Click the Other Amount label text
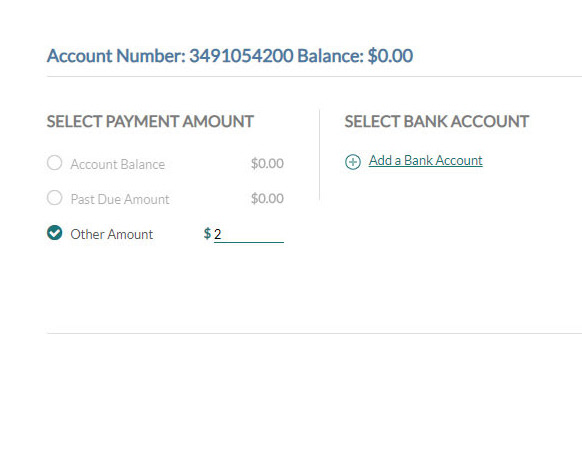 [x=112, y=234]
